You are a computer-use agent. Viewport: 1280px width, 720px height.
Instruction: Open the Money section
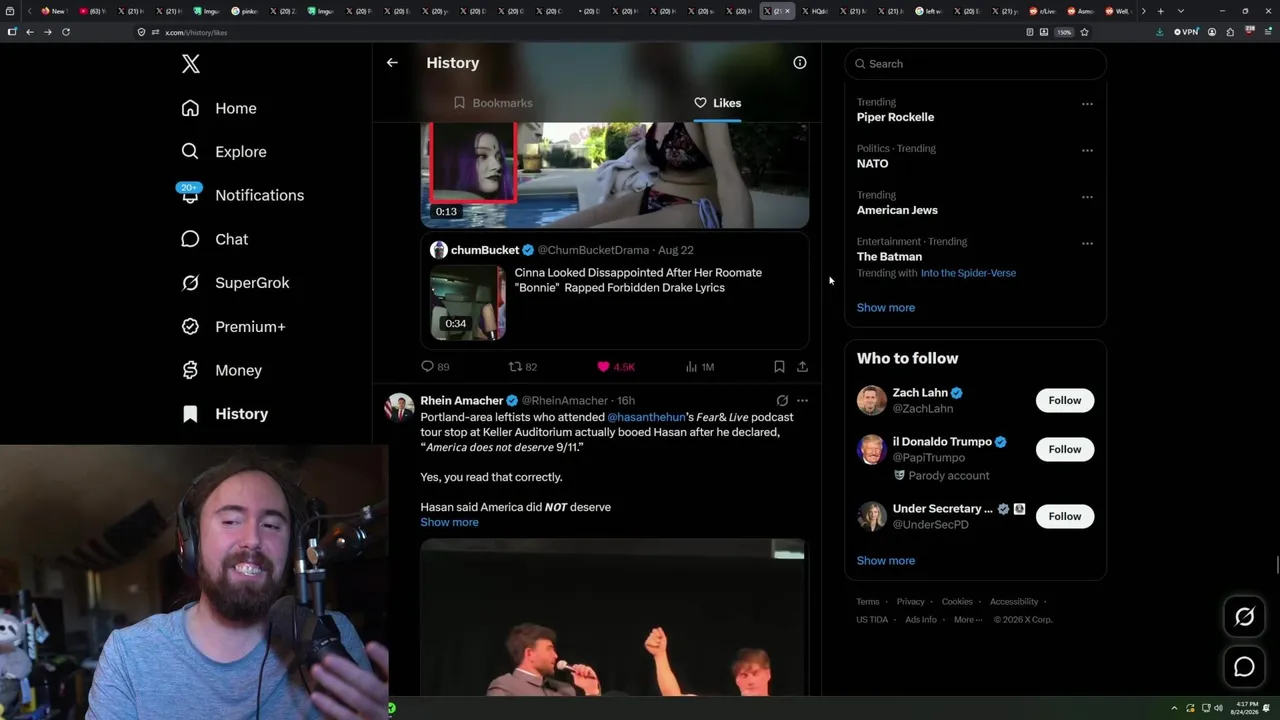221,370
